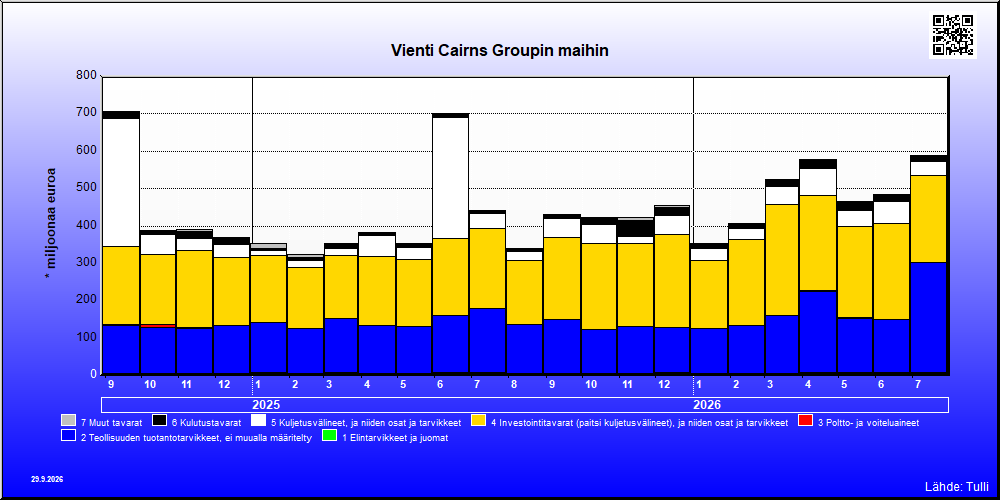Click the blue swatch for 2 Teollisuuden tuotantotarvikkeet
1000x500 pixels.
tap(68, 436)
